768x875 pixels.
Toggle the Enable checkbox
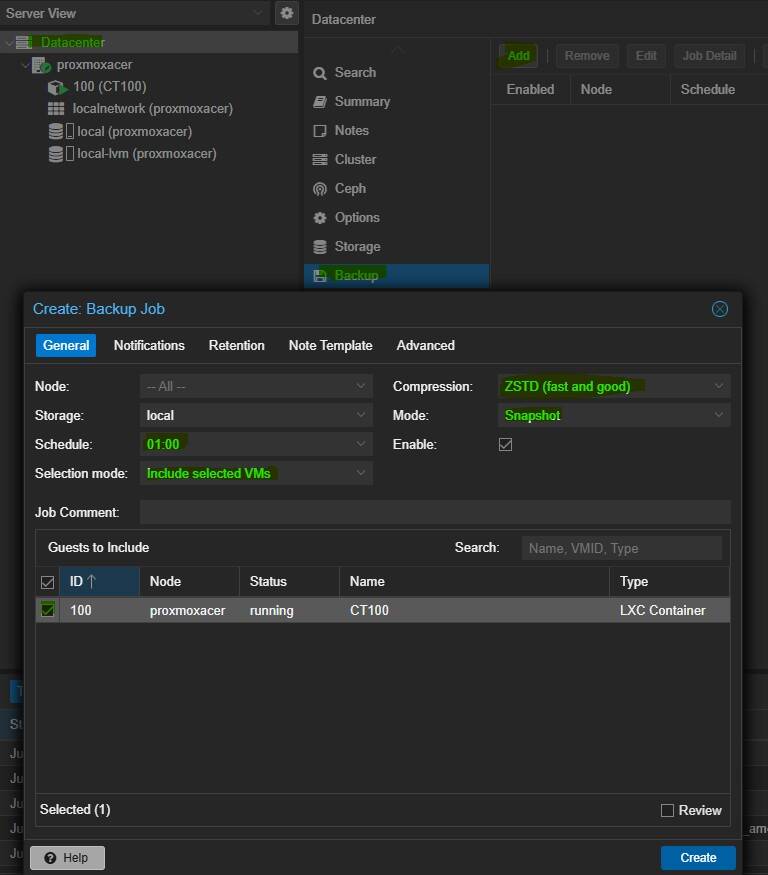[x=505, y=445]
